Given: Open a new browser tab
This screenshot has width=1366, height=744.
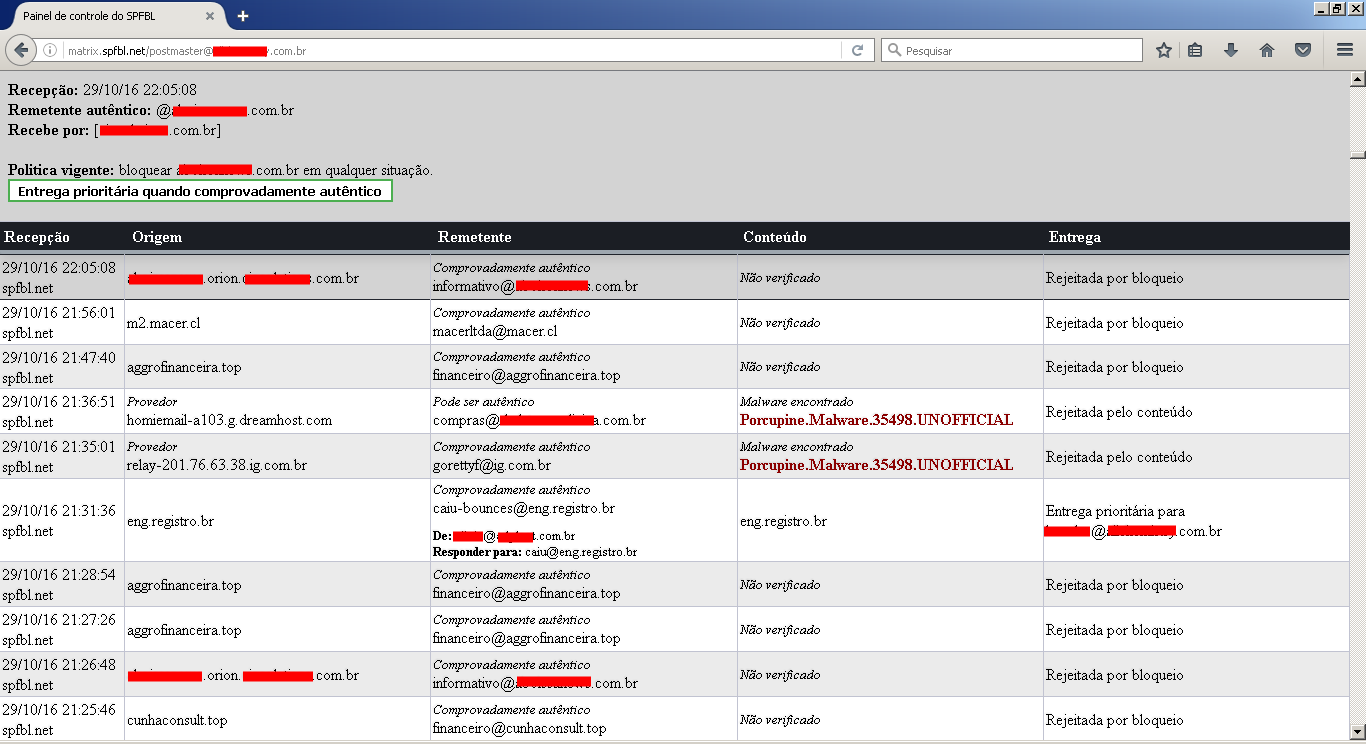Looking at the screenshot, I should 243,16.
